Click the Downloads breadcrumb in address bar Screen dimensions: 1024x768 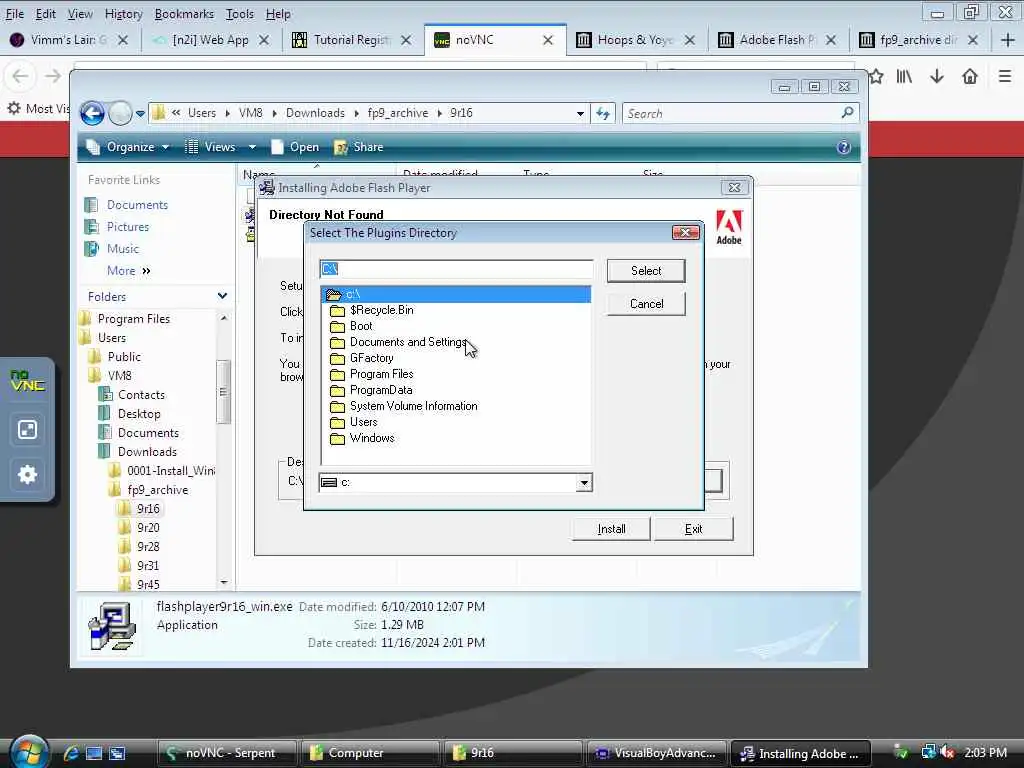(315, 113)
